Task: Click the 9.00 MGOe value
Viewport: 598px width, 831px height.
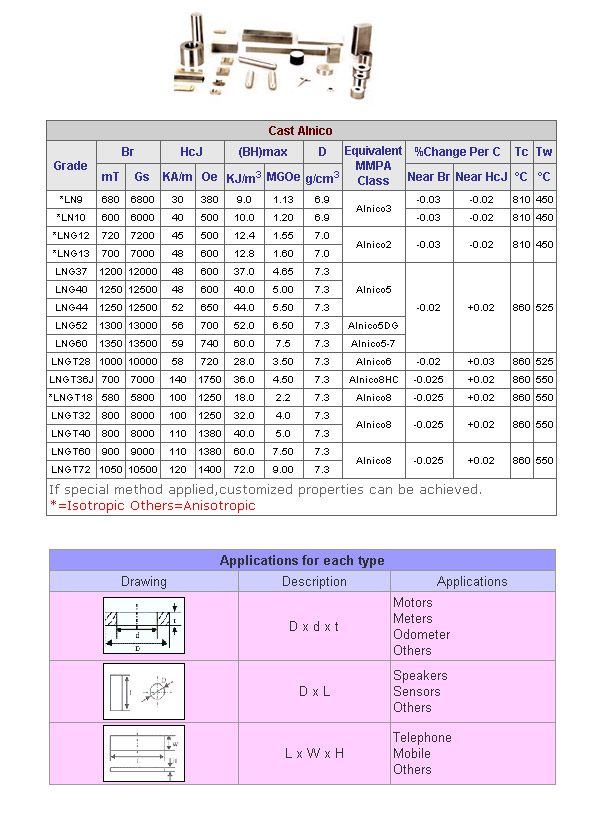Action: 283,470
